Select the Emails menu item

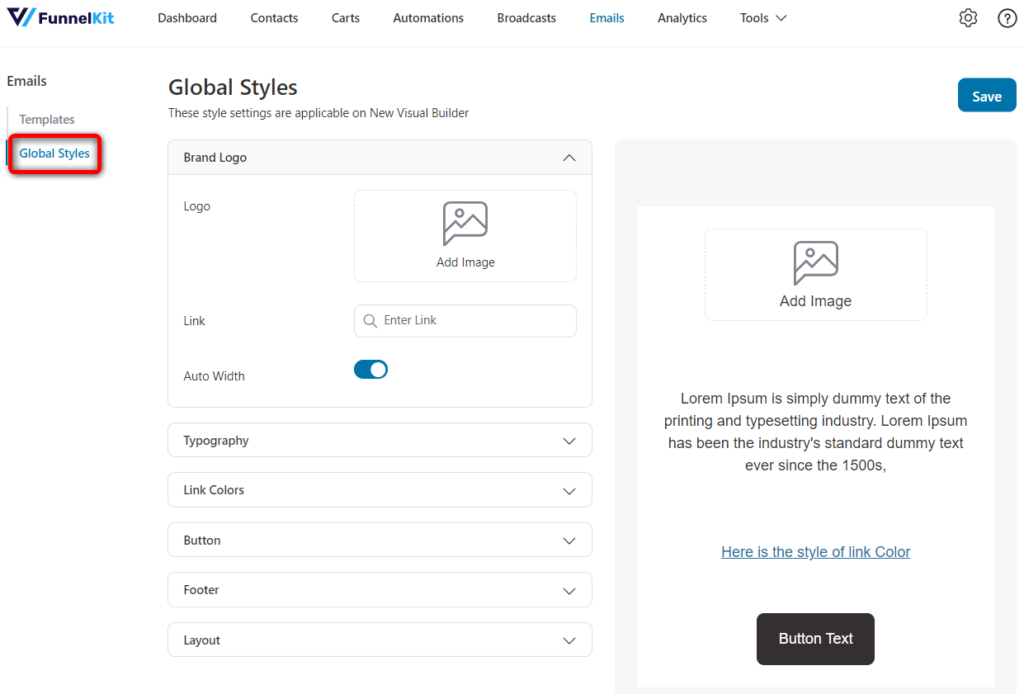607,18
